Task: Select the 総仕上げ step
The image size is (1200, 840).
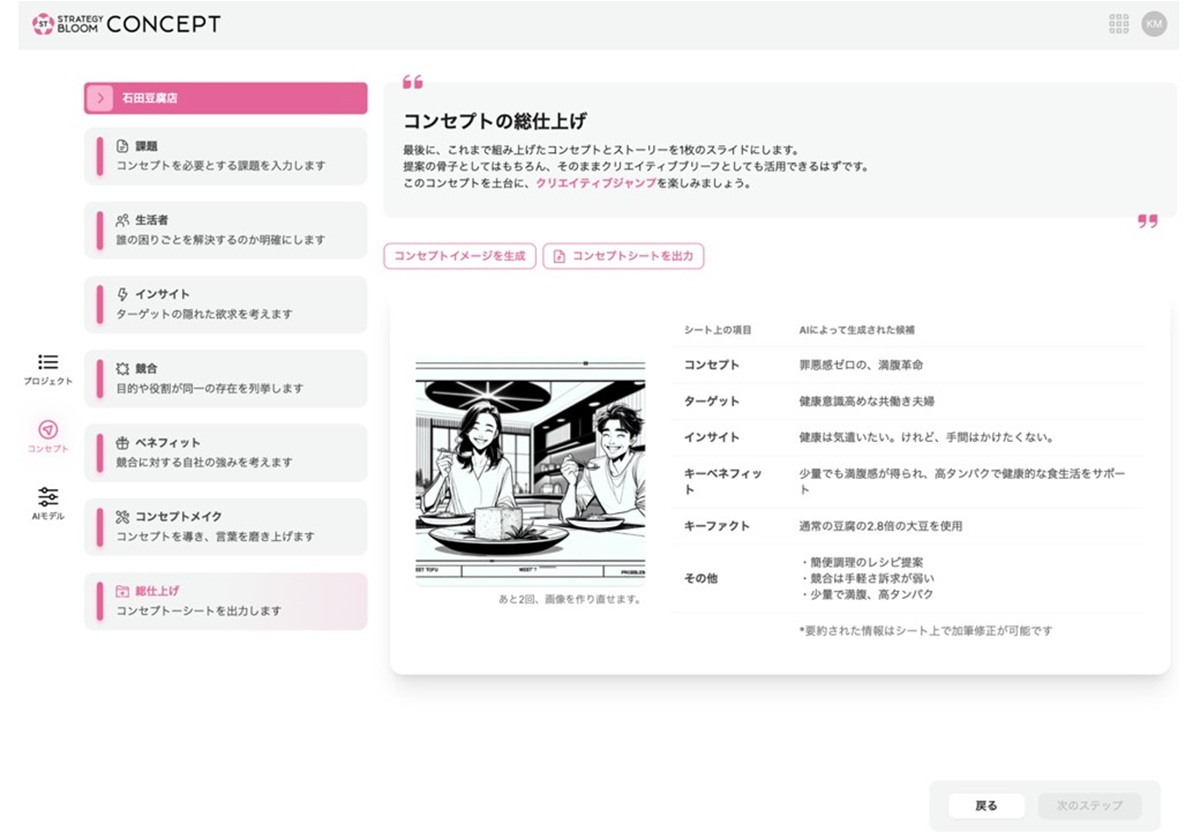Action: 225,601
